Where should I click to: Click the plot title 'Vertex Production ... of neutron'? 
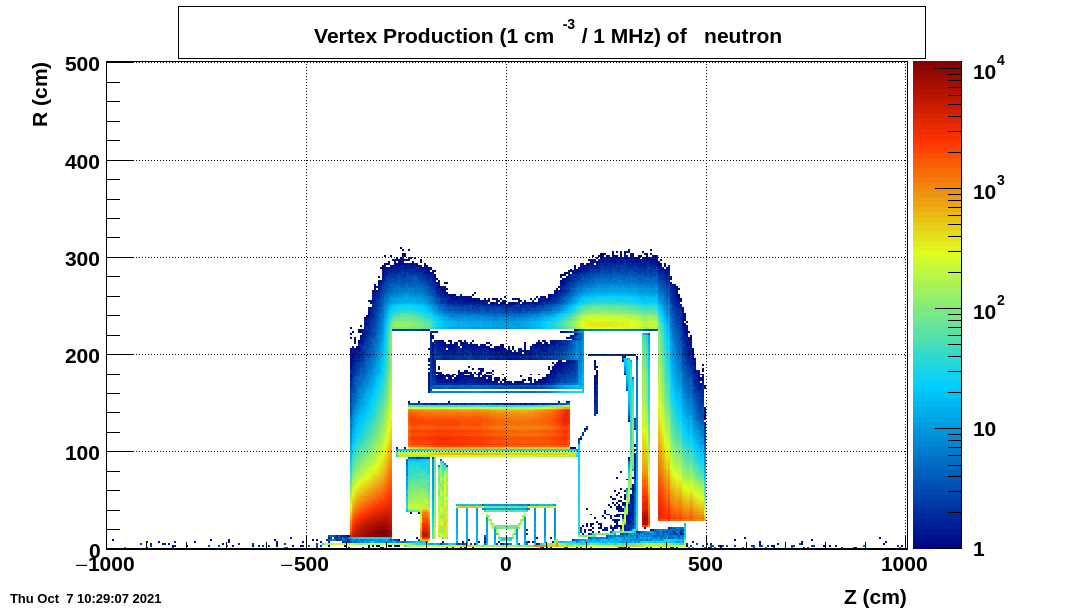click(548, 35)
